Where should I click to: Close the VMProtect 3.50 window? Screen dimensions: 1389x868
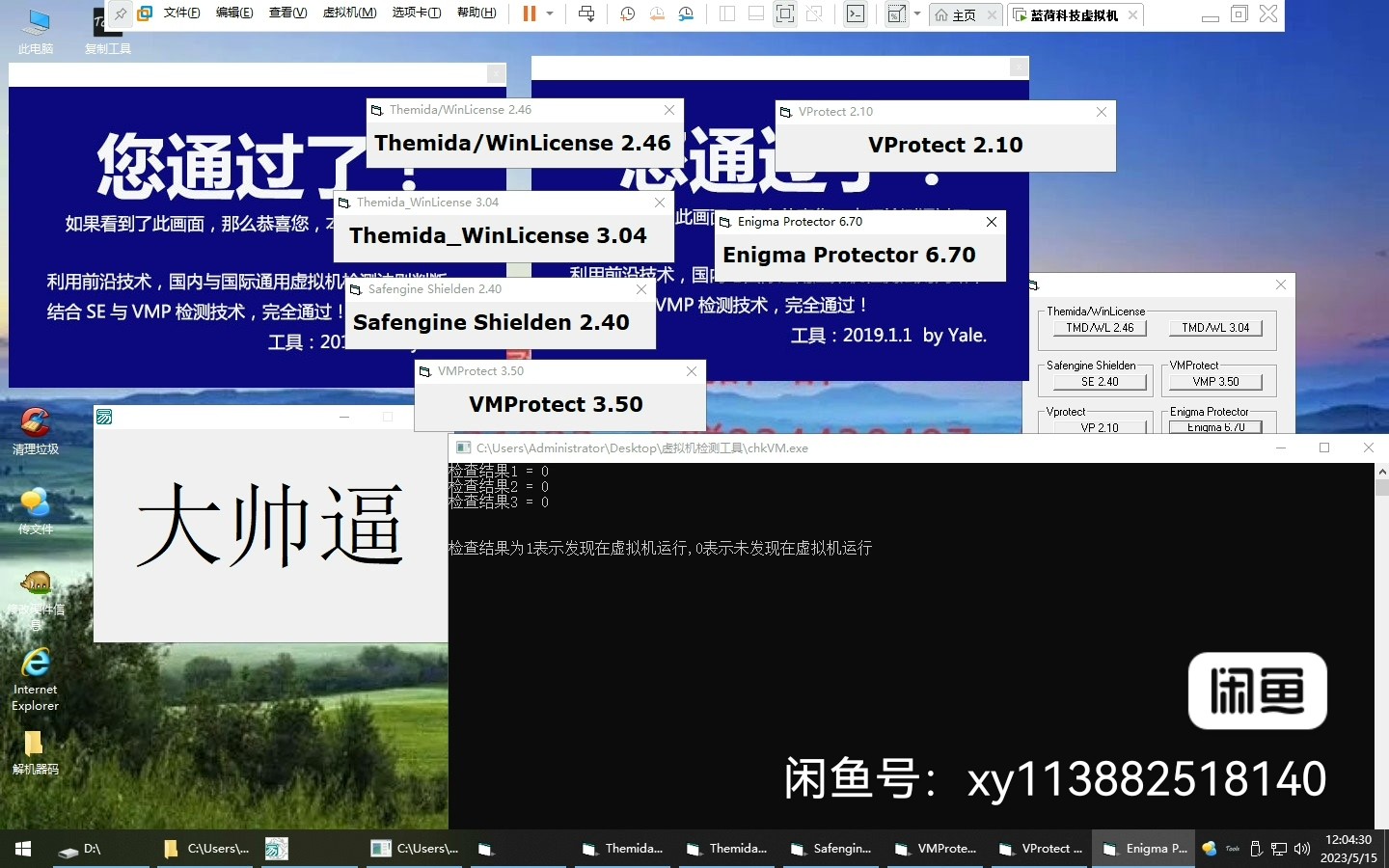(x=692, y=371)
